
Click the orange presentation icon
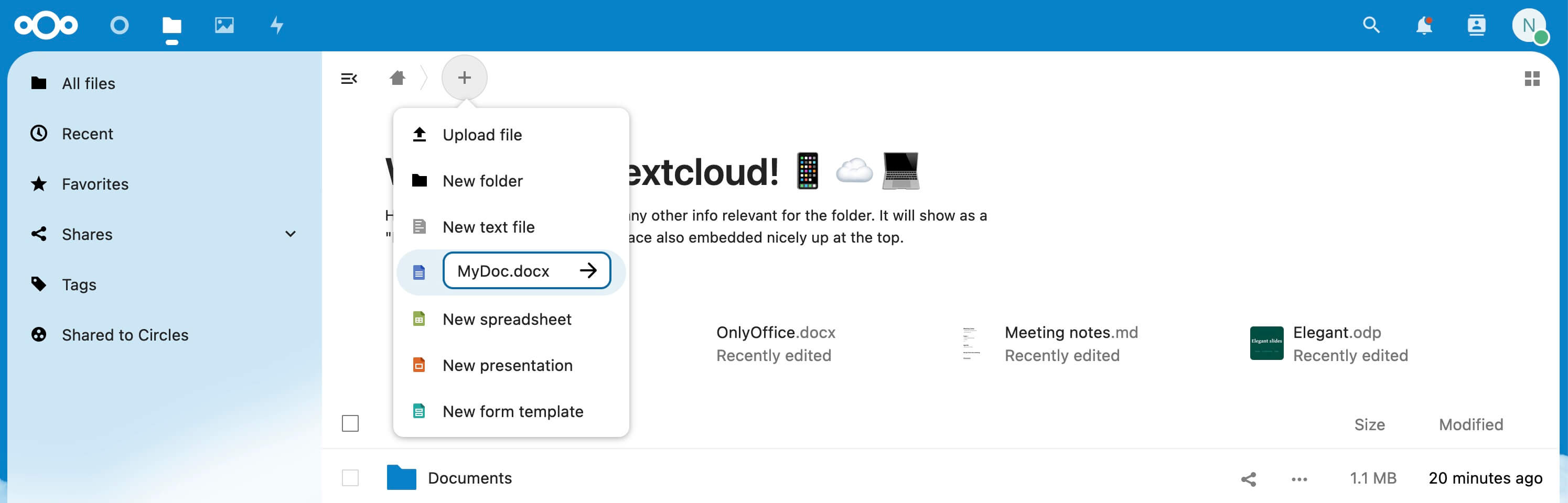point(419,365)
